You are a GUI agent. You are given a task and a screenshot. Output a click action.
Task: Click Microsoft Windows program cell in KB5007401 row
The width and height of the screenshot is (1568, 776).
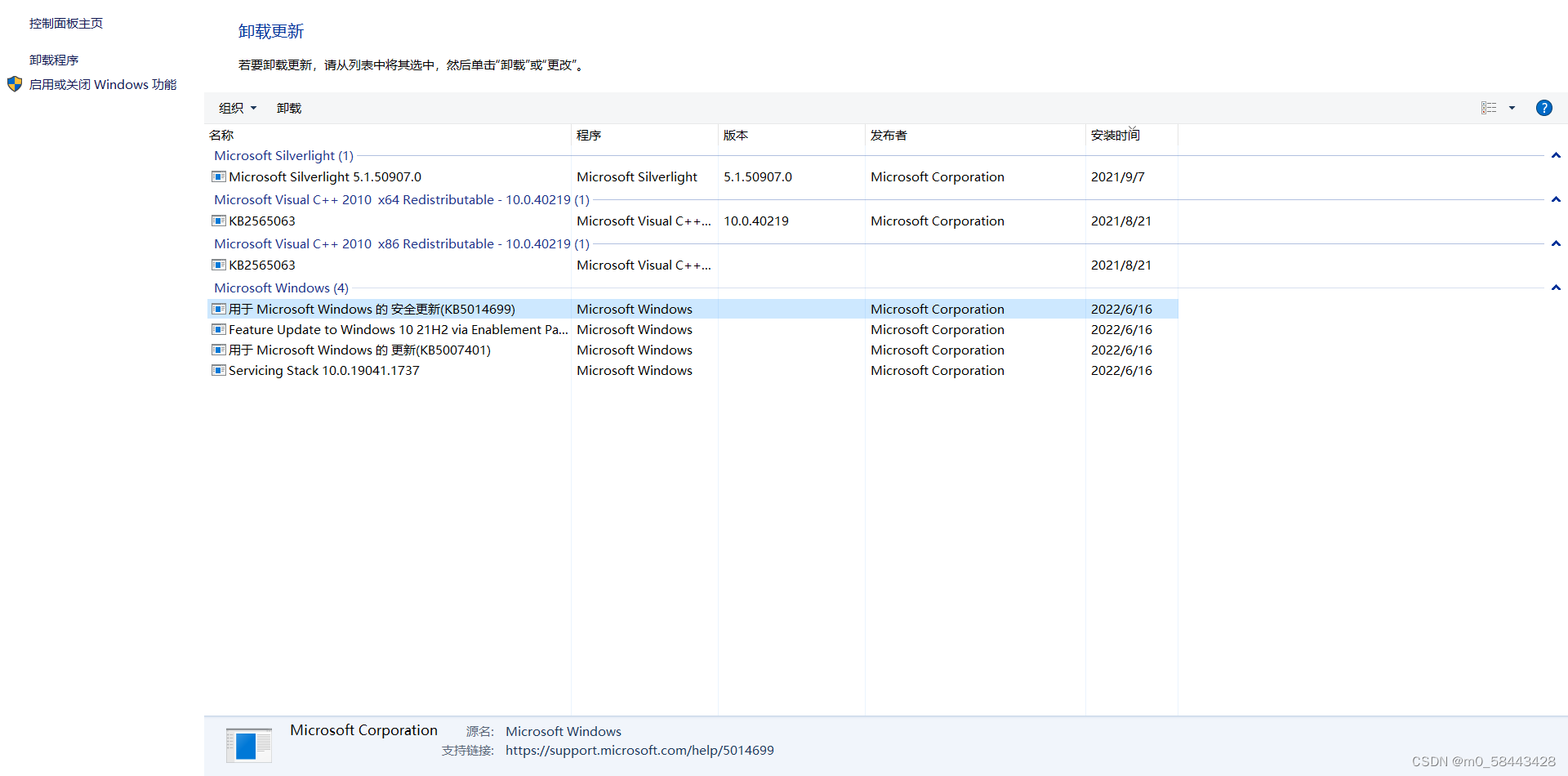pyautogui.click(x=635, y=350)
